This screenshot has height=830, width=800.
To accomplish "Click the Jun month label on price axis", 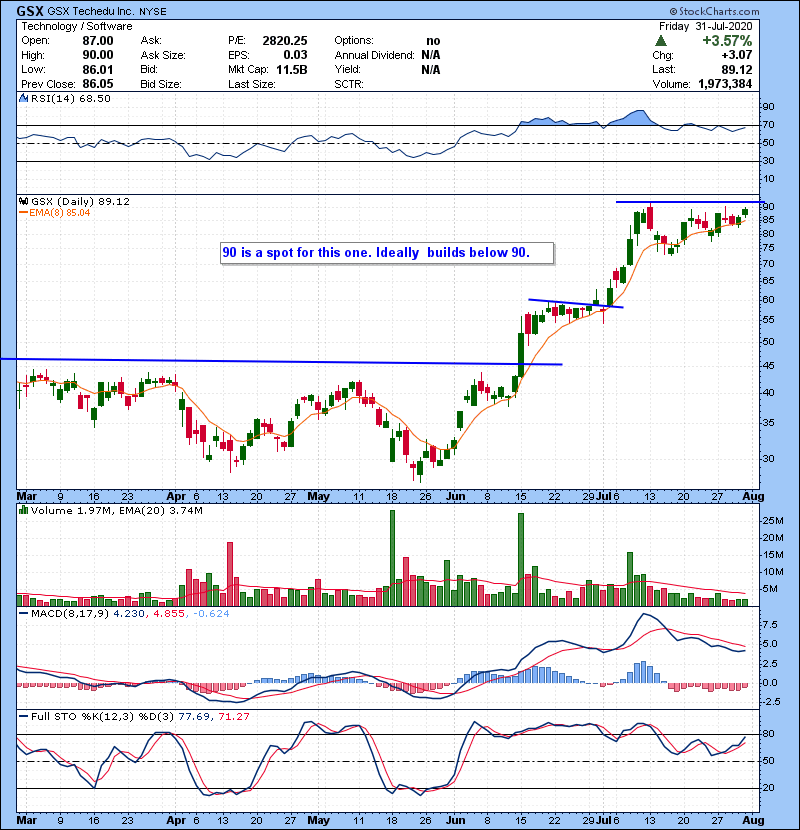I will 455,497.
